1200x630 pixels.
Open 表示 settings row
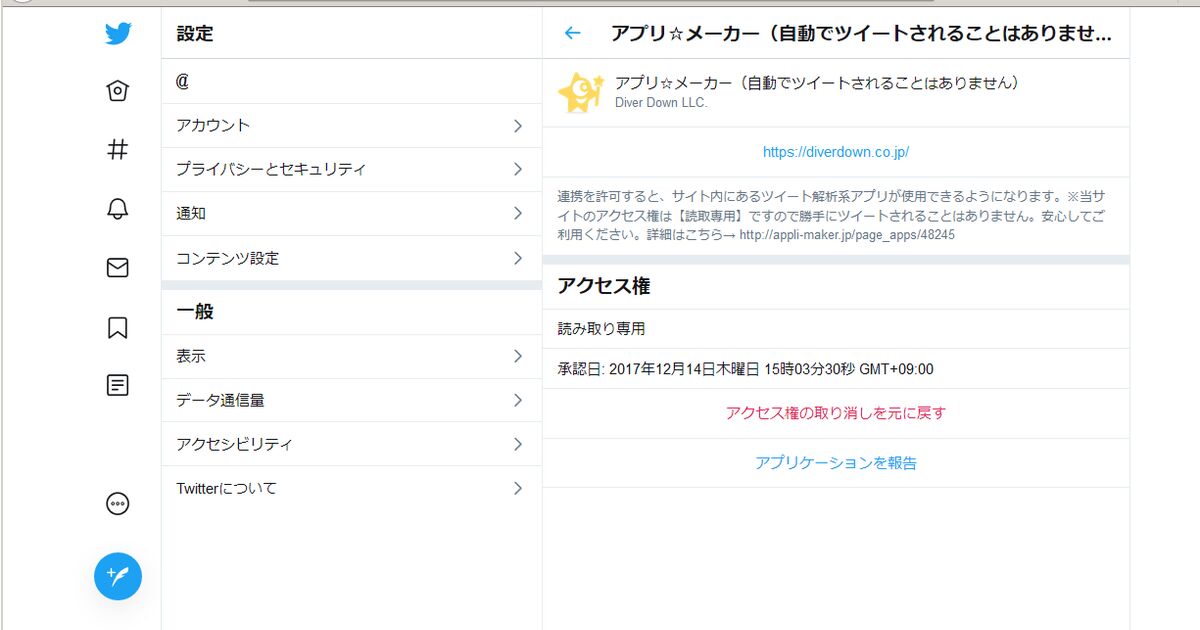(x=351, y=356)
